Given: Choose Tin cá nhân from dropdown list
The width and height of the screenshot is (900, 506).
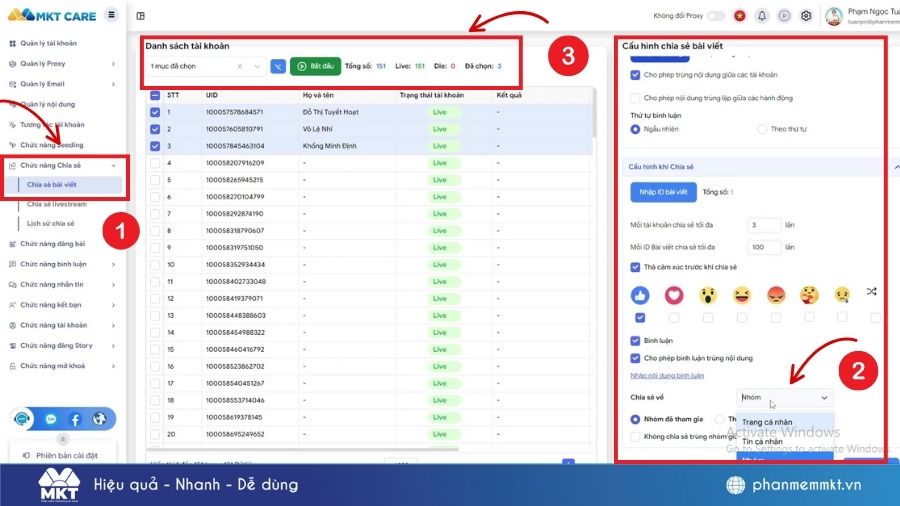Looking at the screenshot, I should coord(784,442).
